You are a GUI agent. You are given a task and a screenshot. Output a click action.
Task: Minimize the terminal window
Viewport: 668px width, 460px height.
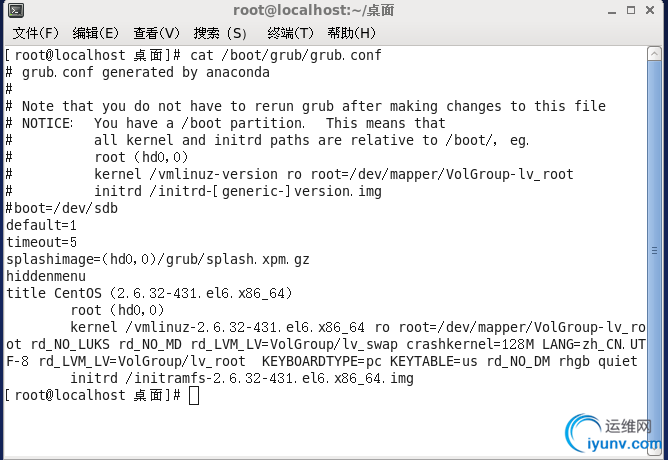pyautogui.click(x=612, y=11)
